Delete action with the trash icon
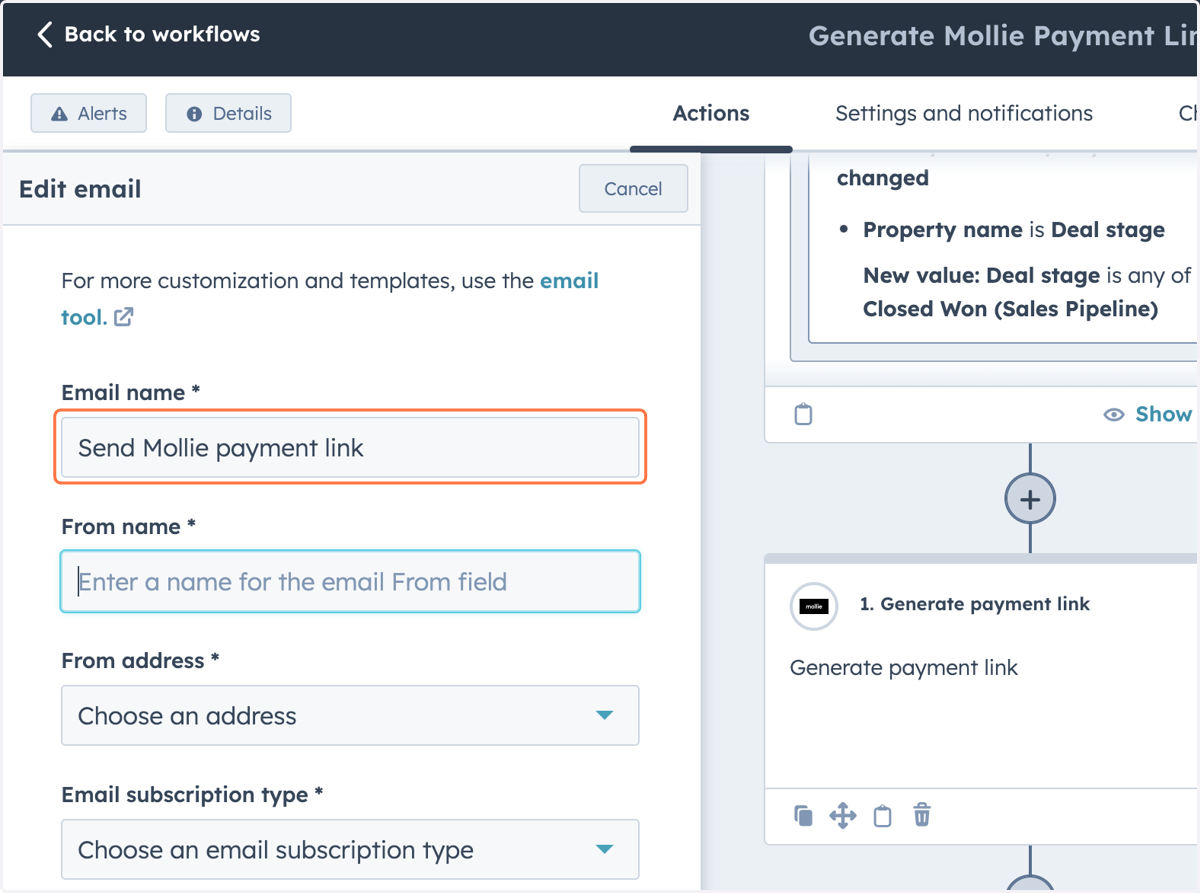Screen dimensions: 1200x893 coord(922,816)
